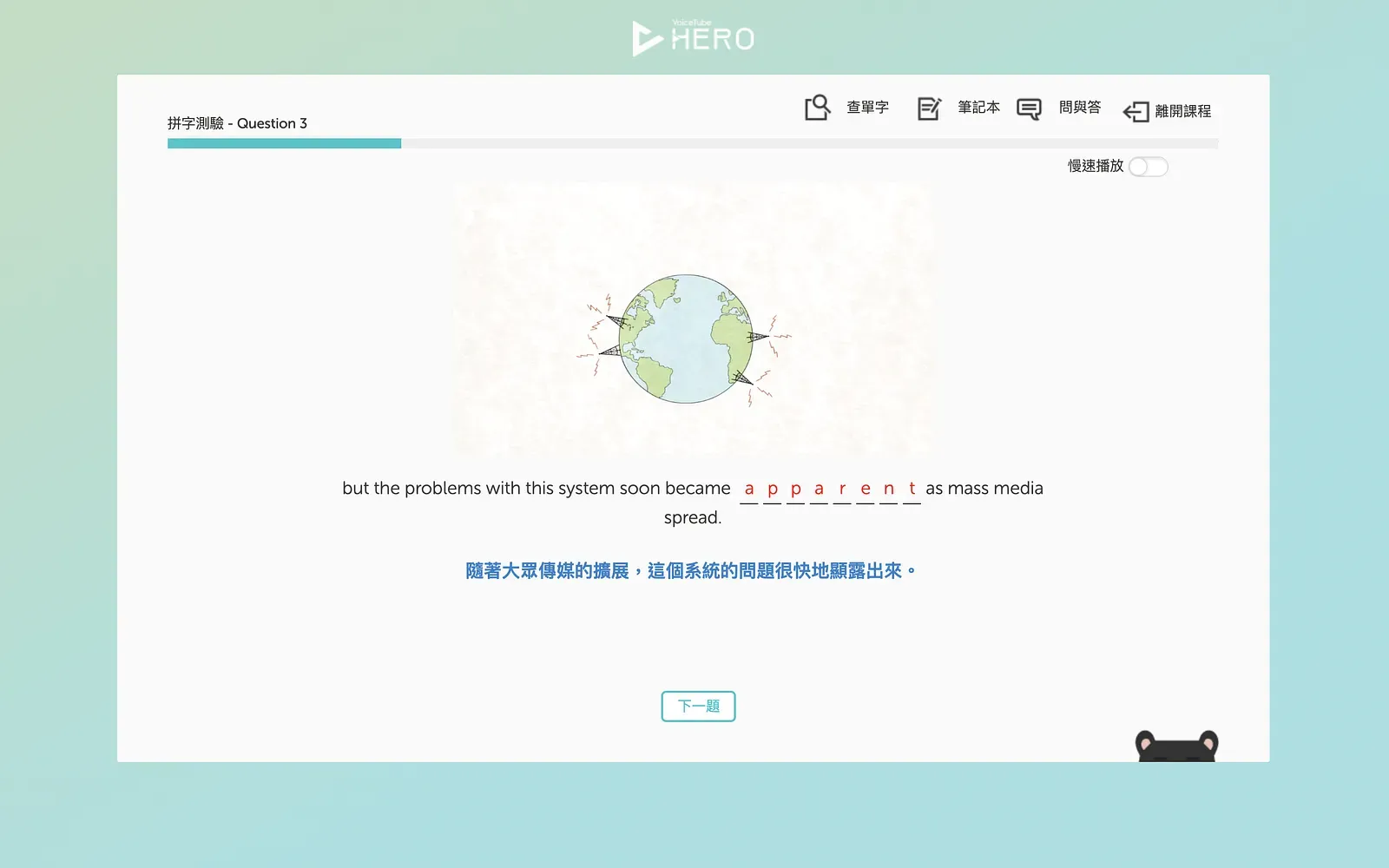Screen dimensions: 1389x868
Task: Open the 筆記本 notebook icon
Action: (x=929, y=108)
